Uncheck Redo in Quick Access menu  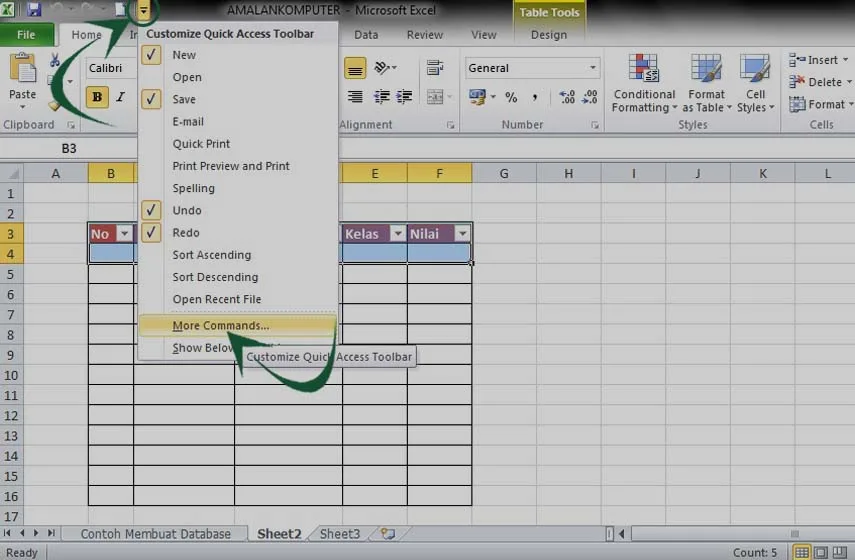(238, 233)
